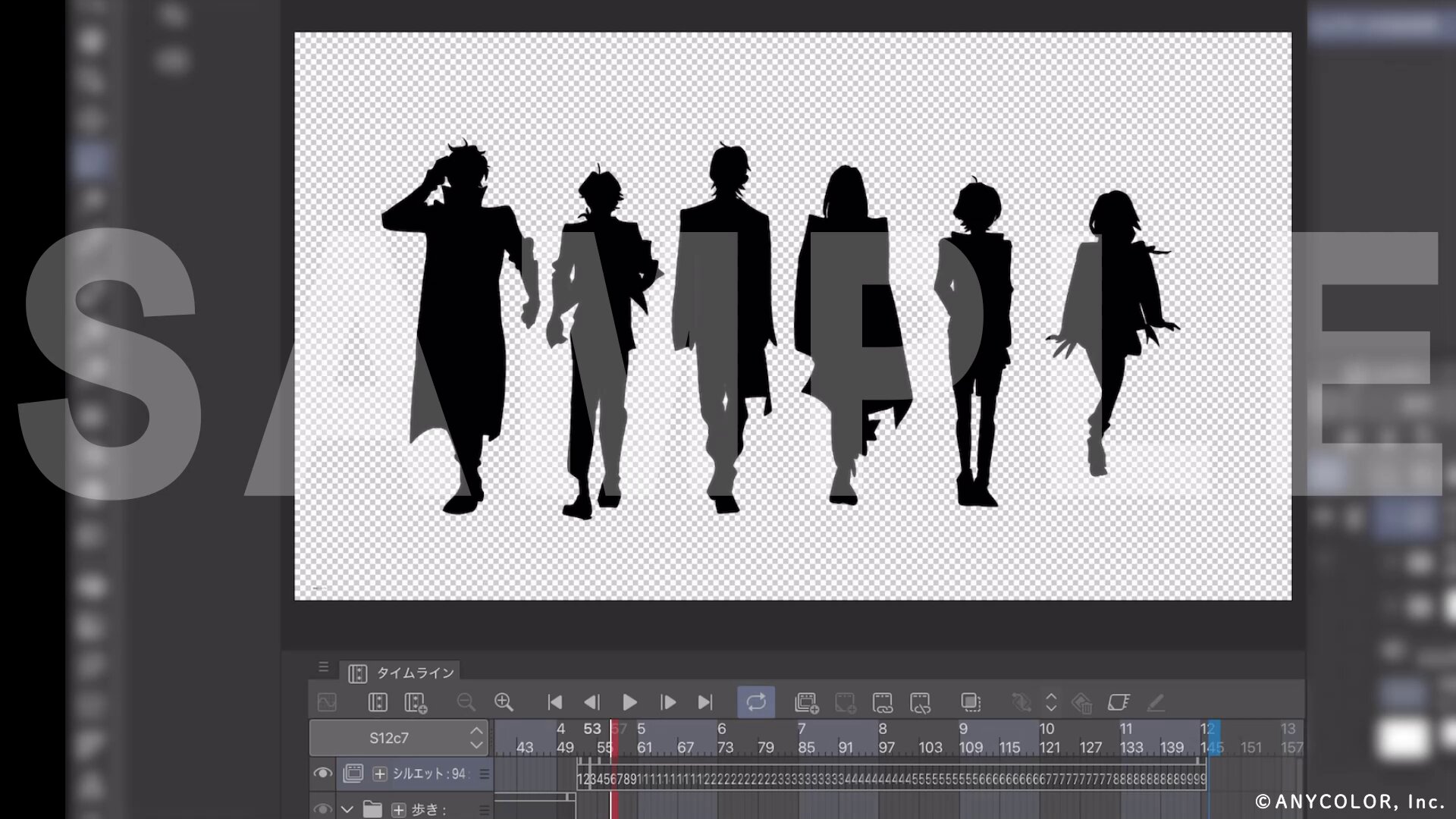Zoom out the timeline

click(x=466, y=702)
